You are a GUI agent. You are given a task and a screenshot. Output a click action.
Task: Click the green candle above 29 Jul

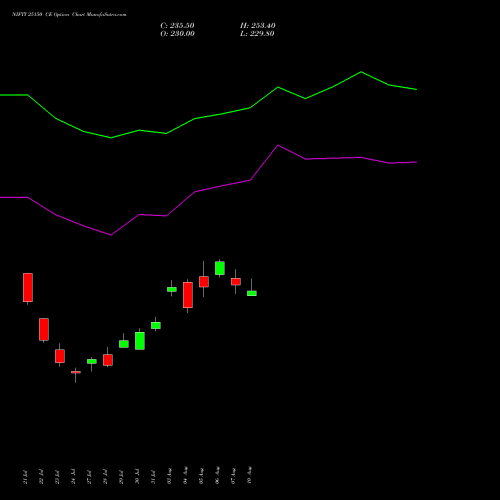(124, 344)
